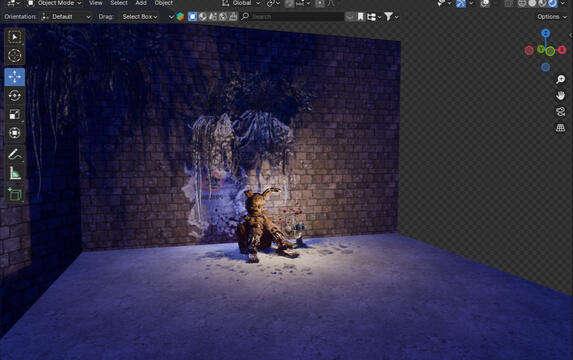Click the viewport zoom magnifier icon
The height and width of the screenshot is (360, 573).
561,79
